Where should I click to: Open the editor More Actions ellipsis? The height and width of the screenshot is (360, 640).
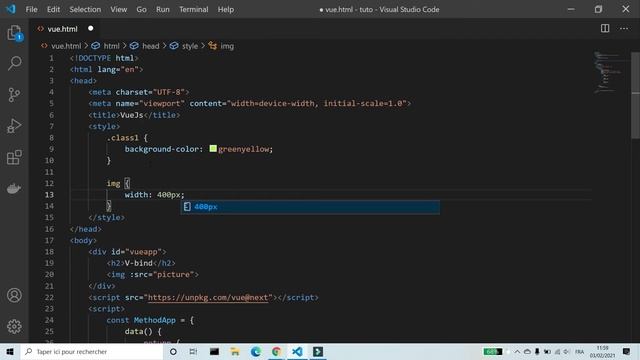[624, 28]
